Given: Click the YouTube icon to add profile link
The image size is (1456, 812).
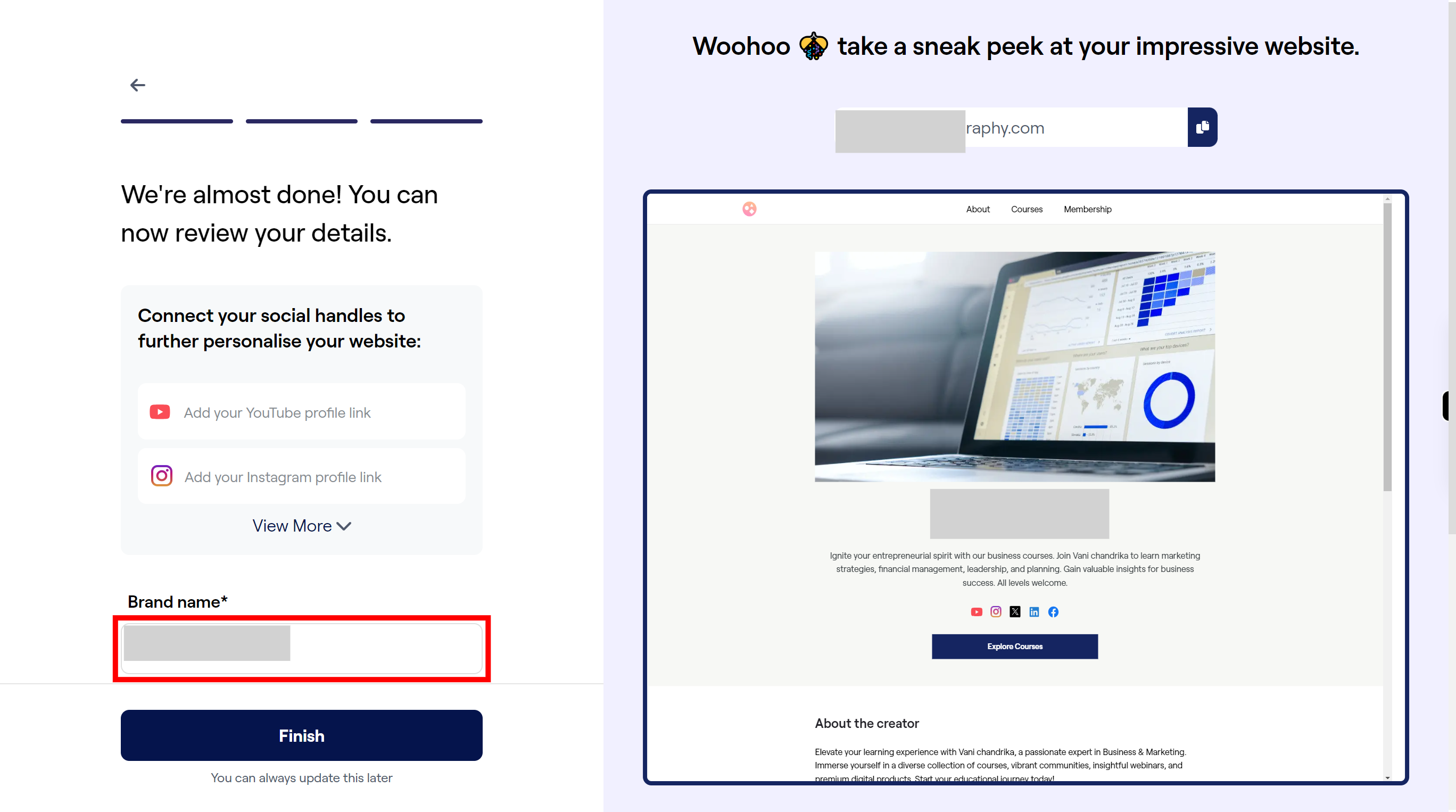Looking at the screenshot, I should tap(160, 411).
